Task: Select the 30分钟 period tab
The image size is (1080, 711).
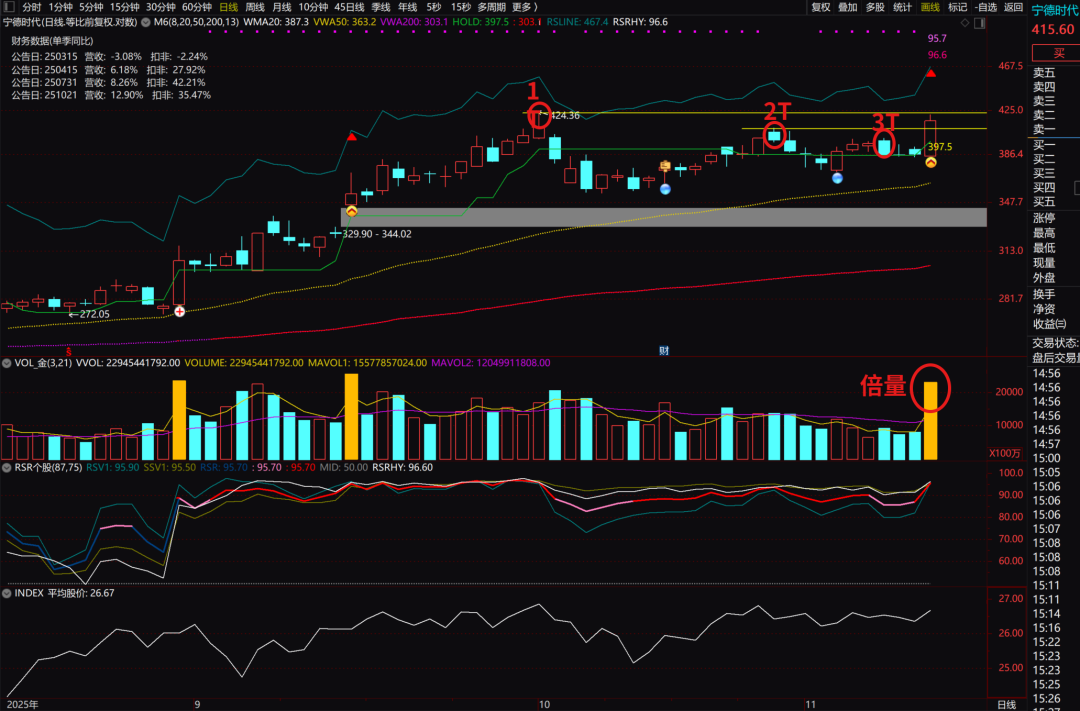Action: [x=160, y=7]
